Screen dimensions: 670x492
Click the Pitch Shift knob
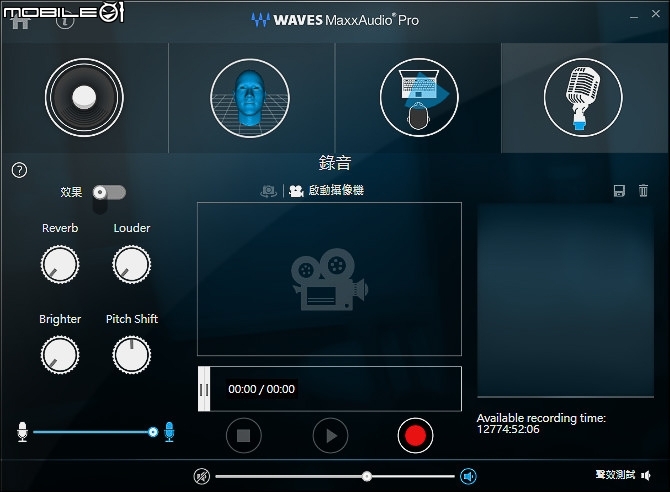pos(132,355)
